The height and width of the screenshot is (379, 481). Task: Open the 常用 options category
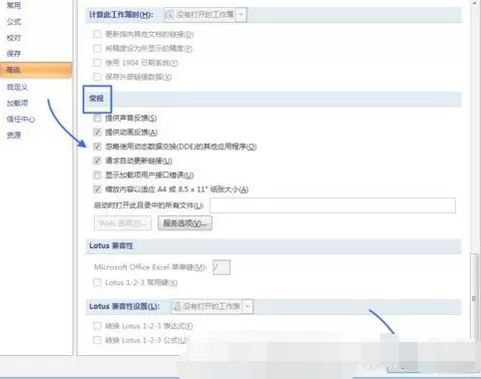point(14,5)
